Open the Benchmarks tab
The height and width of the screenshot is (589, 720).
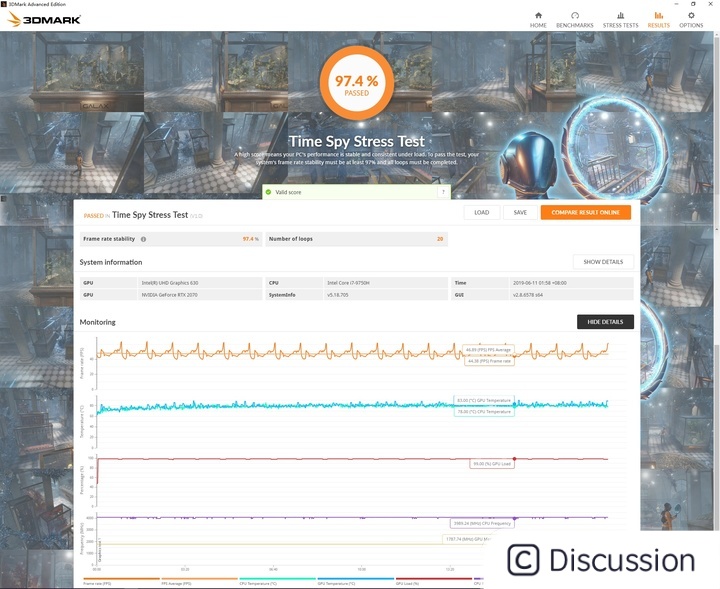tap(574, 20)
